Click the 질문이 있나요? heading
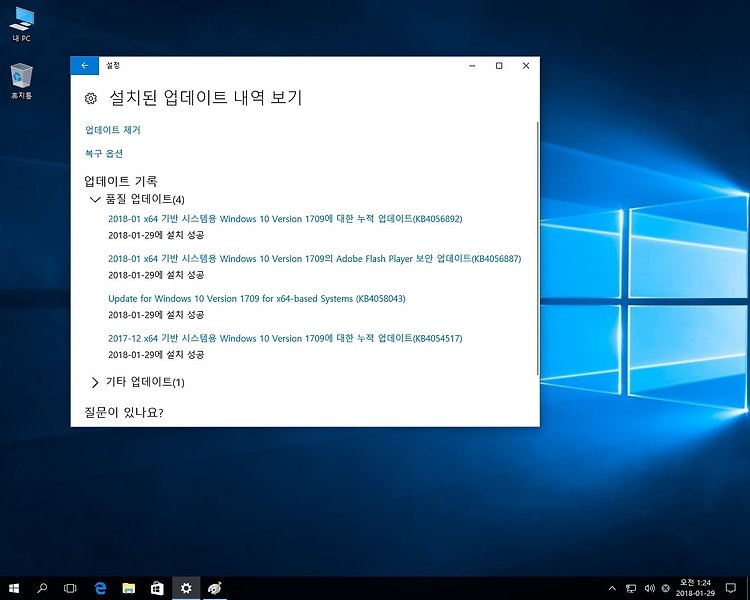 pyautogui.click(x=124, y=412)
